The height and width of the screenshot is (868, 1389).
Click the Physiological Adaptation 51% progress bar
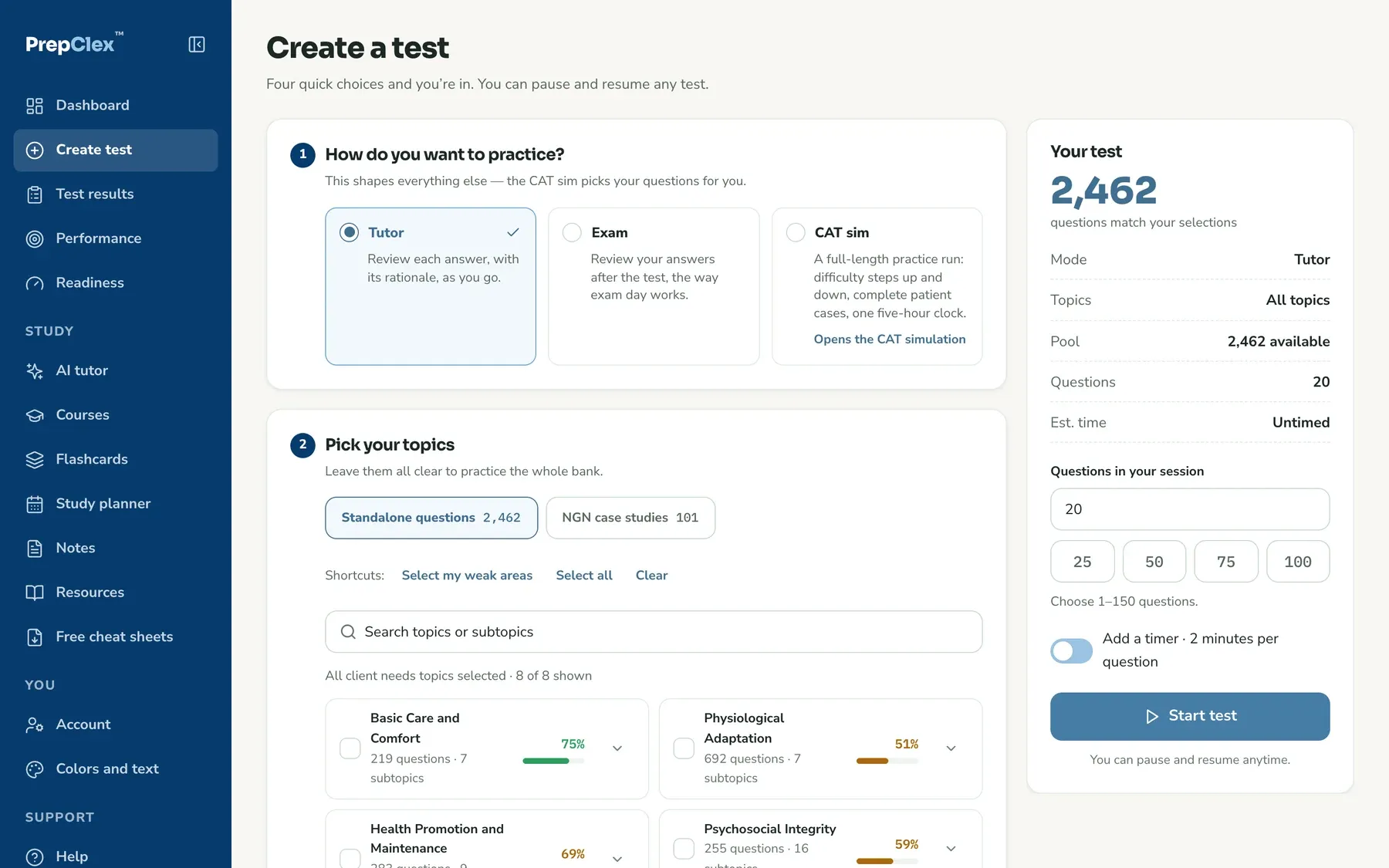[887, 762]
